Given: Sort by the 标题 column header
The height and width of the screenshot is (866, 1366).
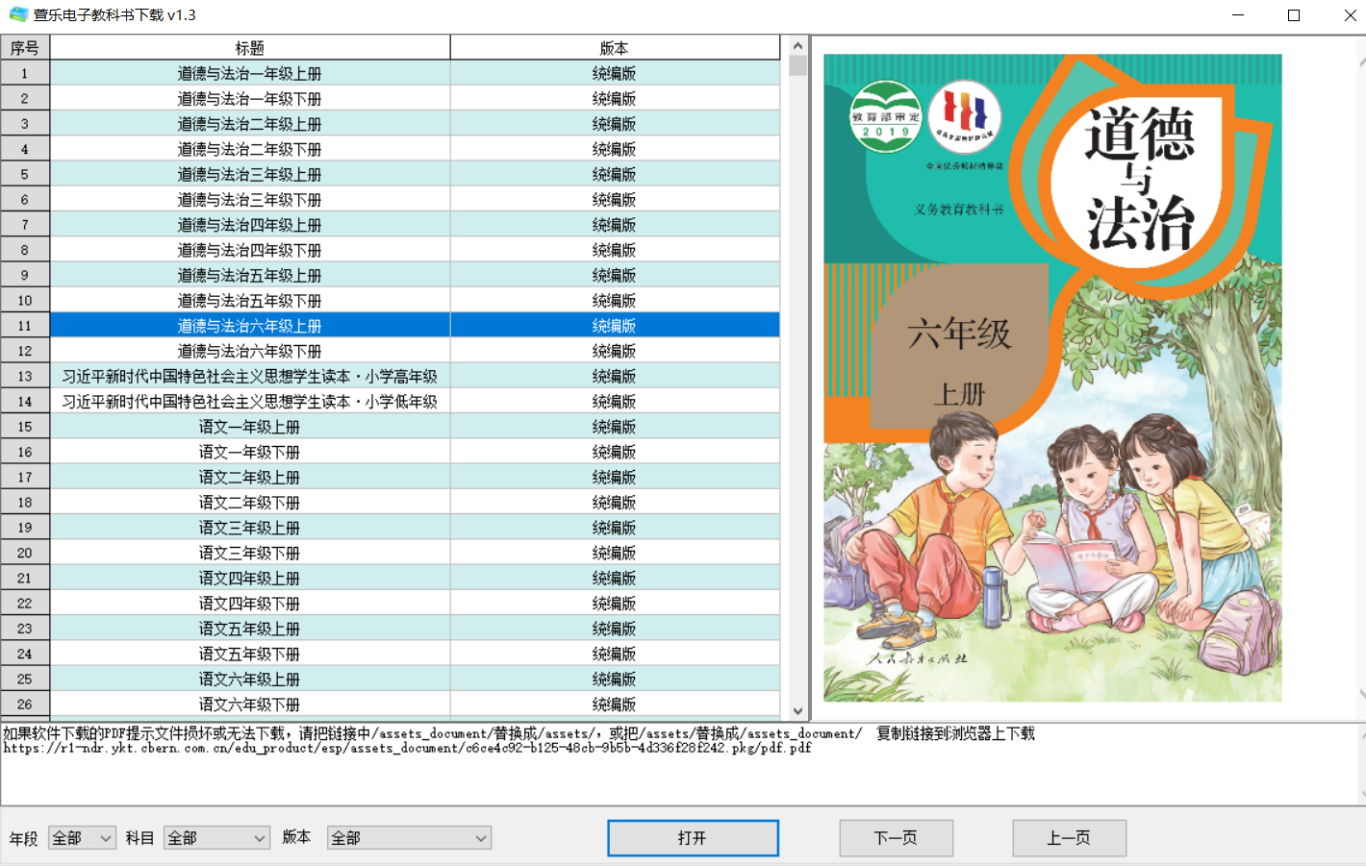Looking at the screenshot, I should (250, 48).
